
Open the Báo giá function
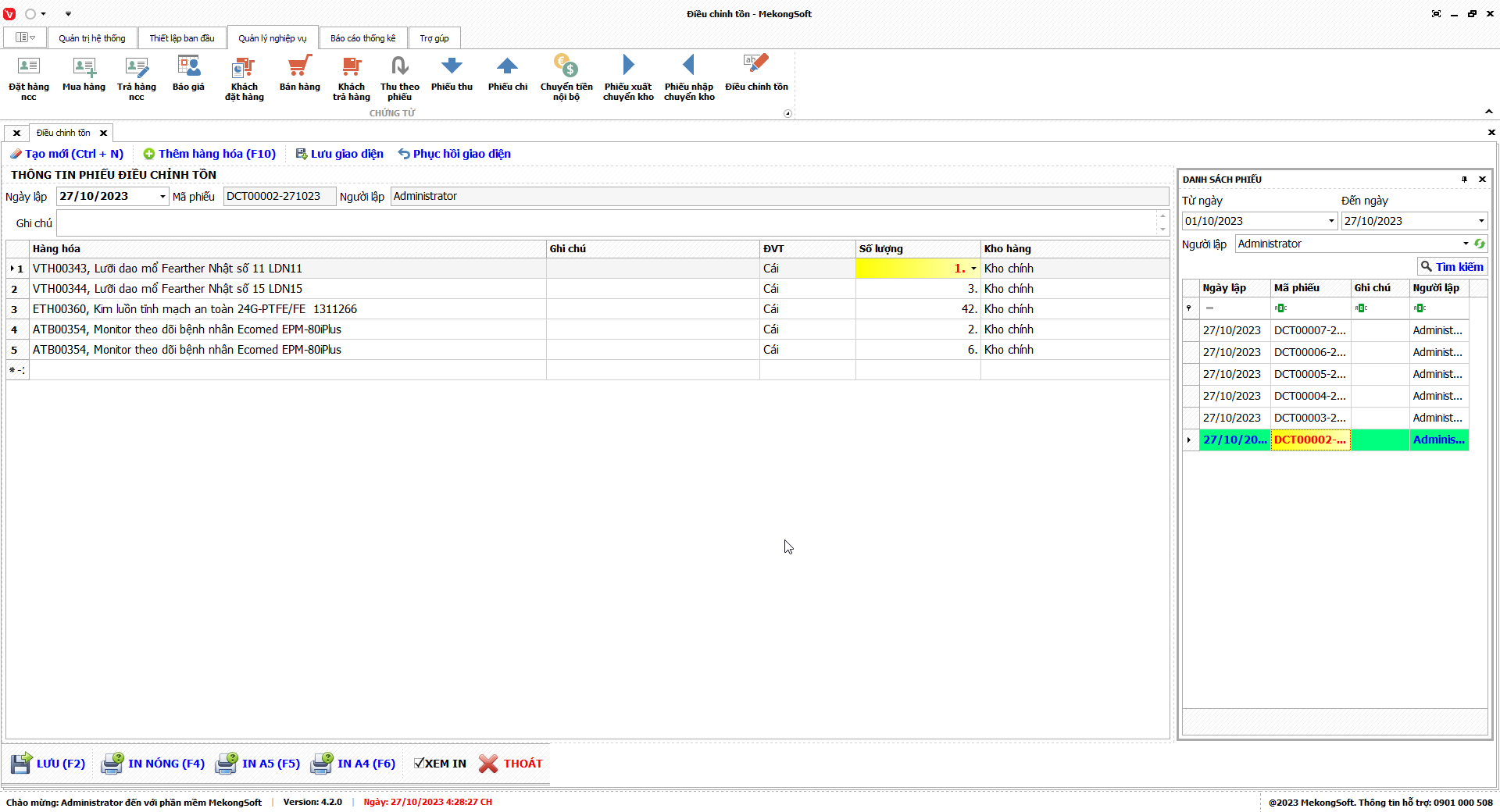[188, 75]
